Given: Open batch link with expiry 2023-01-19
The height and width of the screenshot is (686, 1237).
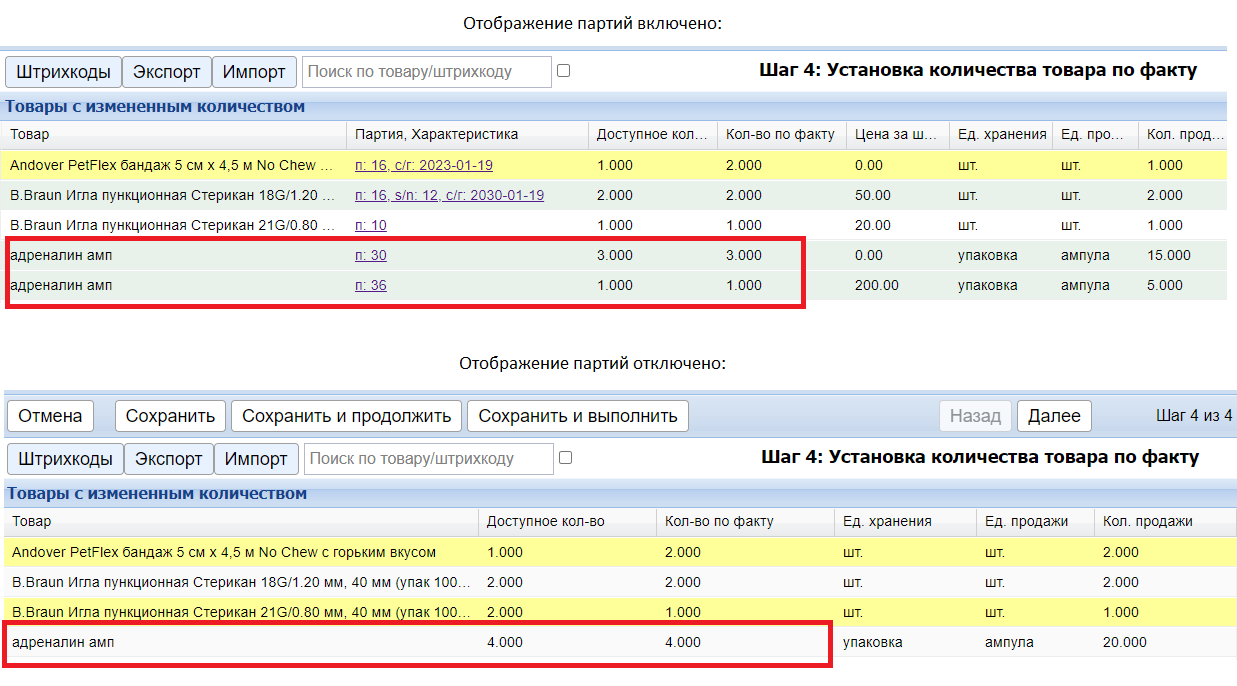Looking at the screenshot, I should click(x=423, y=166).
